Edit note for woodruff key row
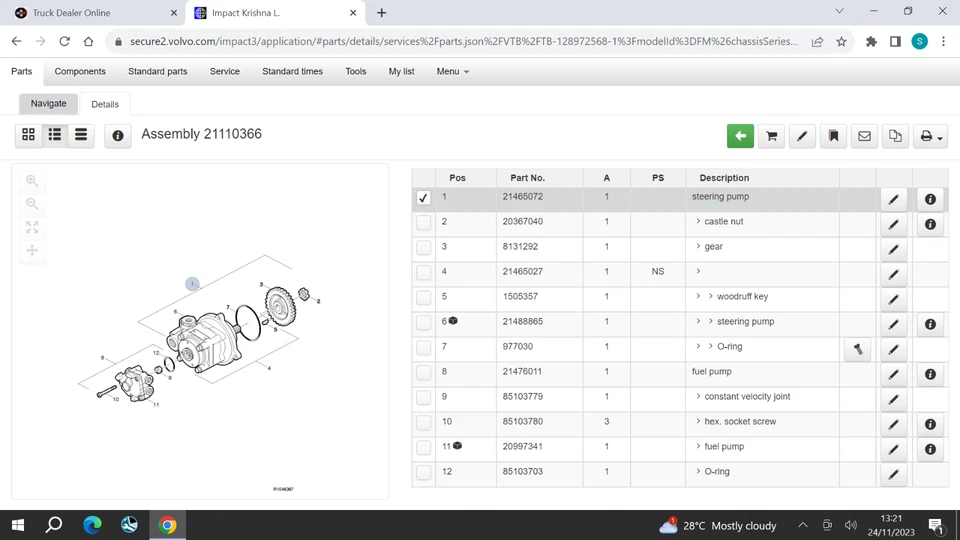The height and width of the screenshot is (540, 960). click(x=893, y=299)
